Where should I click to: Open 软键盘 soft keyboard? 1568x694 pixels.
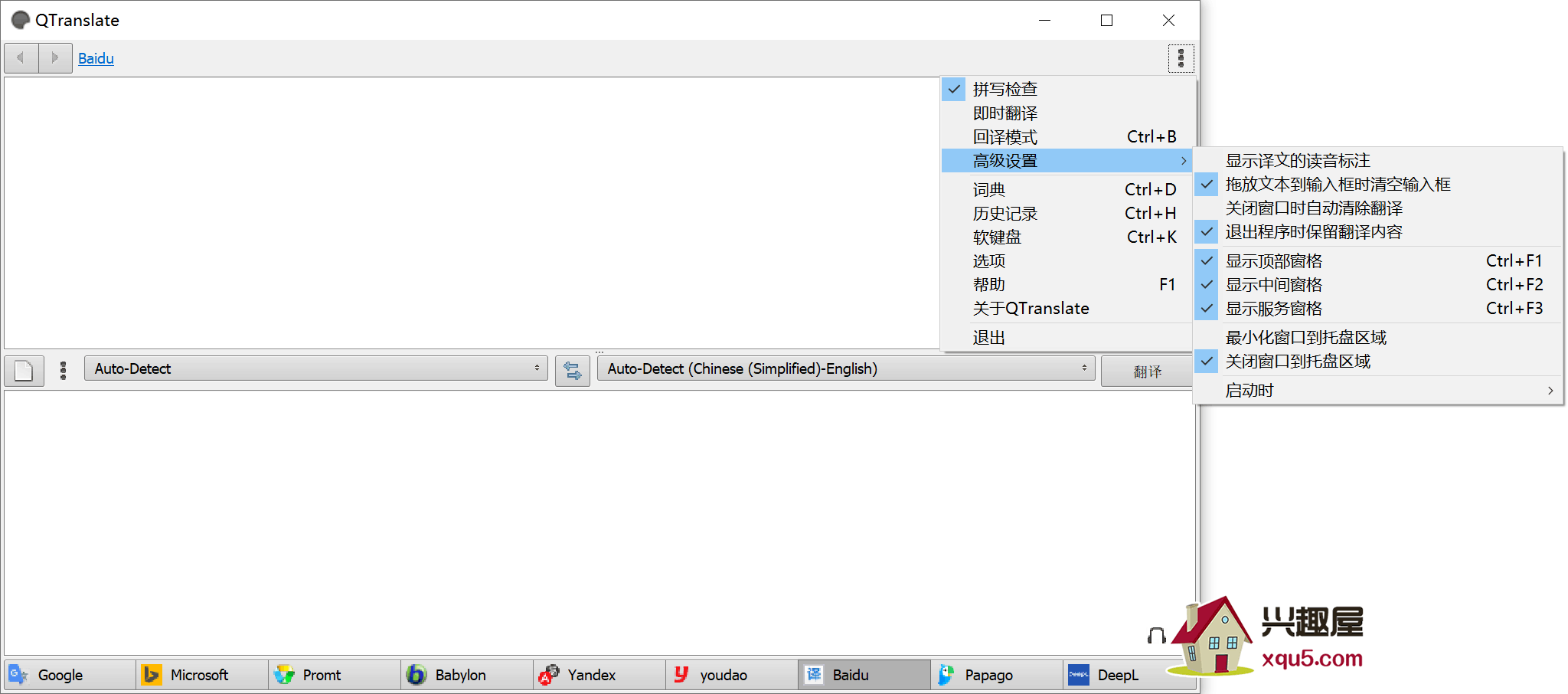(x=1067, y=237)
